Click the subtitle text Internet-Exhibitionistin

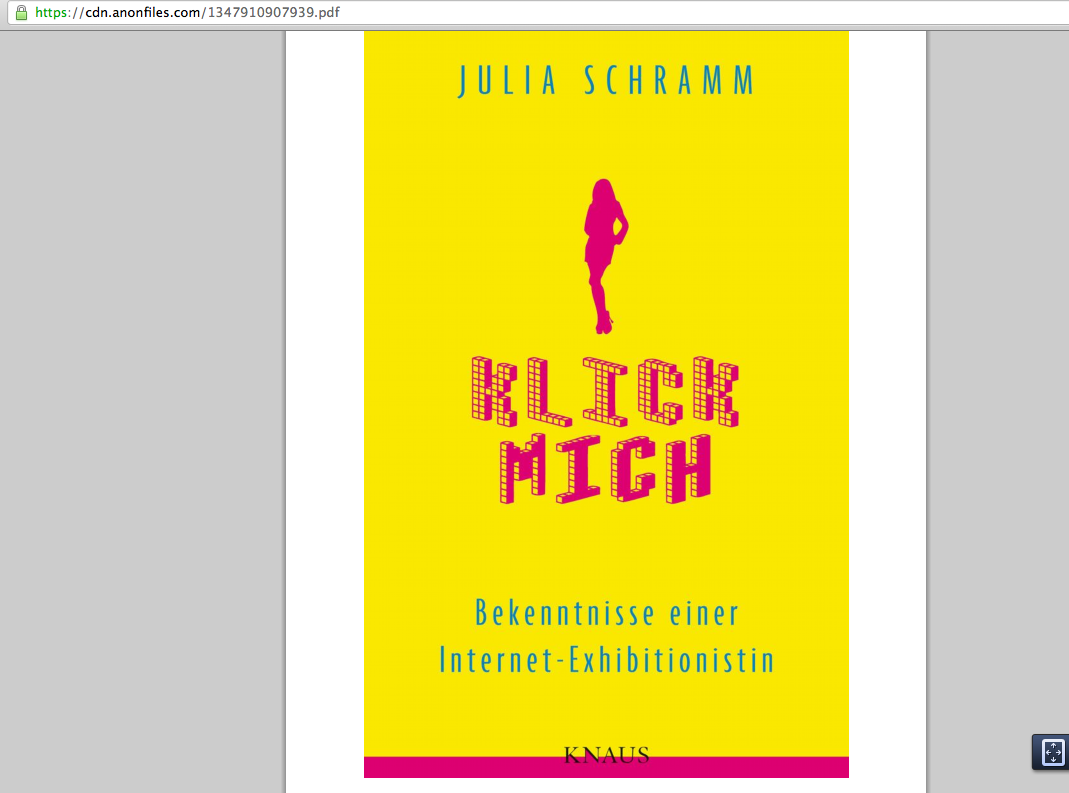[x=606, y=660]
